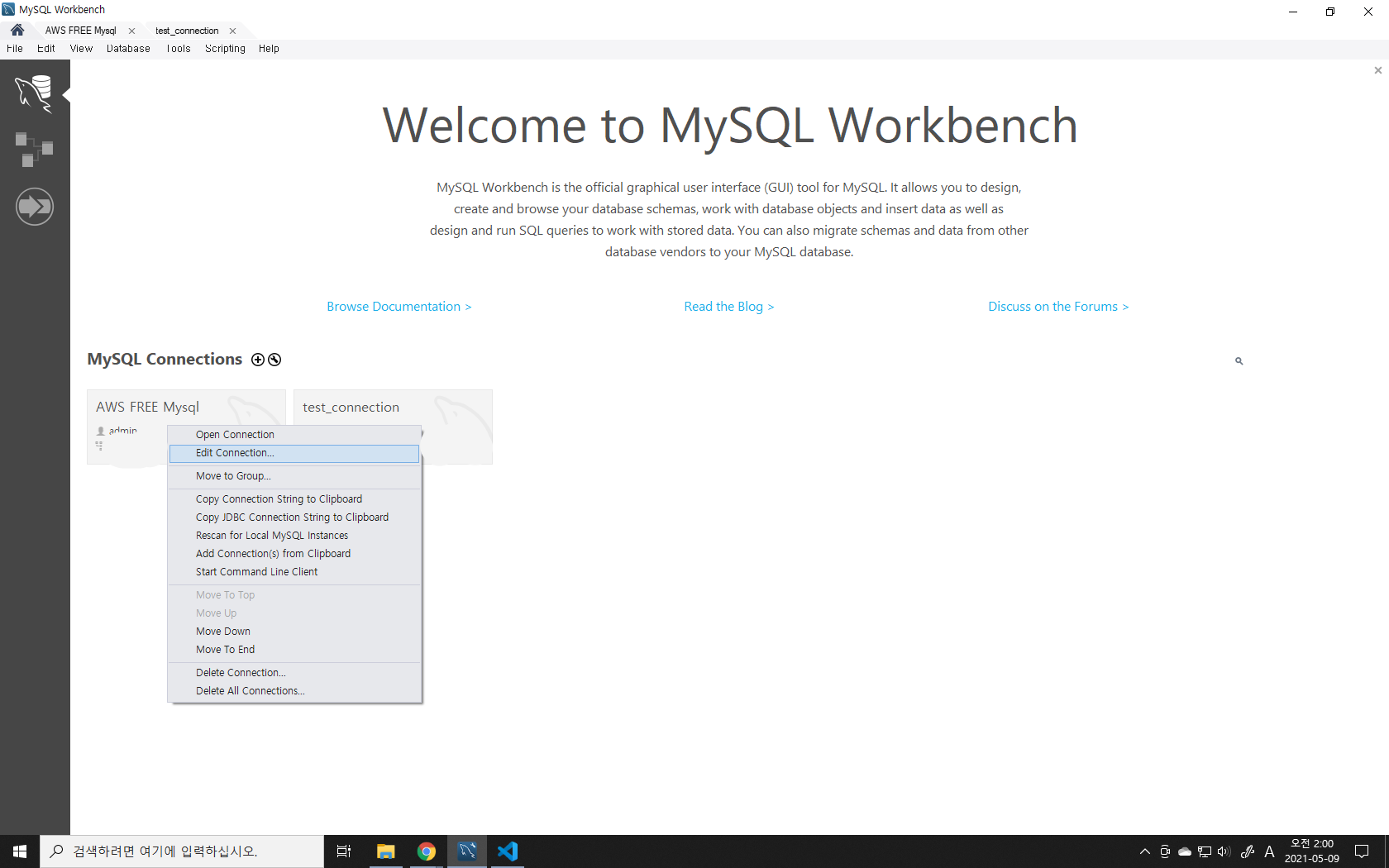The image size is (1389, 868).
Task: Choose Open Connection from context menu
Action: [294, 435]
